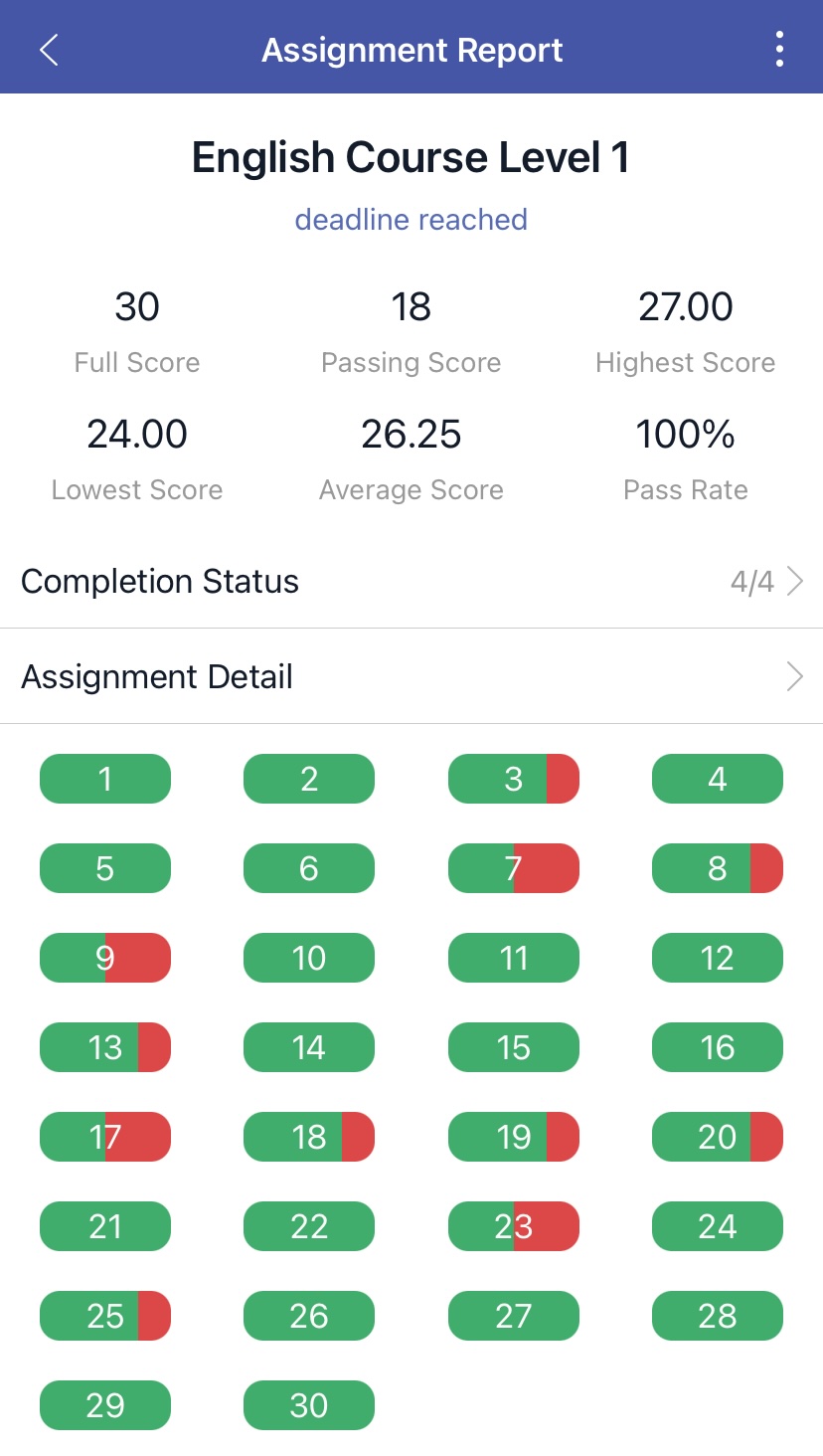823x1456 pixels.
Task: Tap question 7 half-red pill
Action: tap(514, 868)
